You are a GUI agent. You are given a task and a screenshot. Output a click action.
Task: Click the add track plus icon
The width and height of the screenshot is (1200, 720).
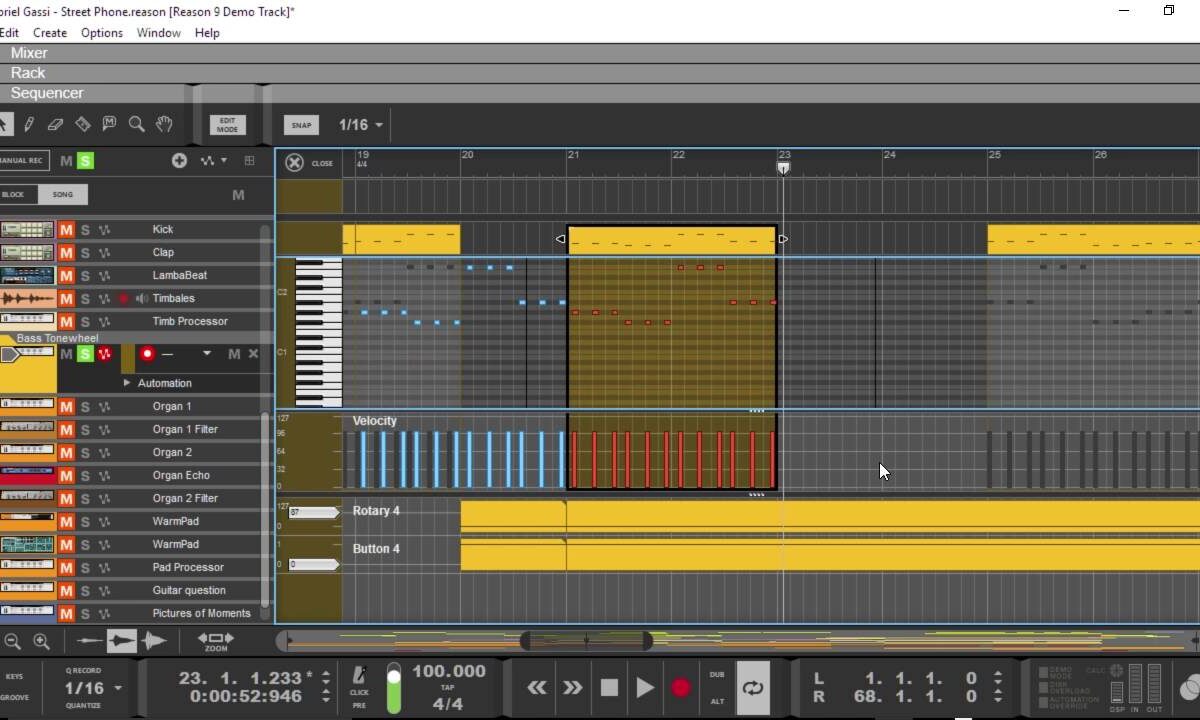[x=179, y=160]
